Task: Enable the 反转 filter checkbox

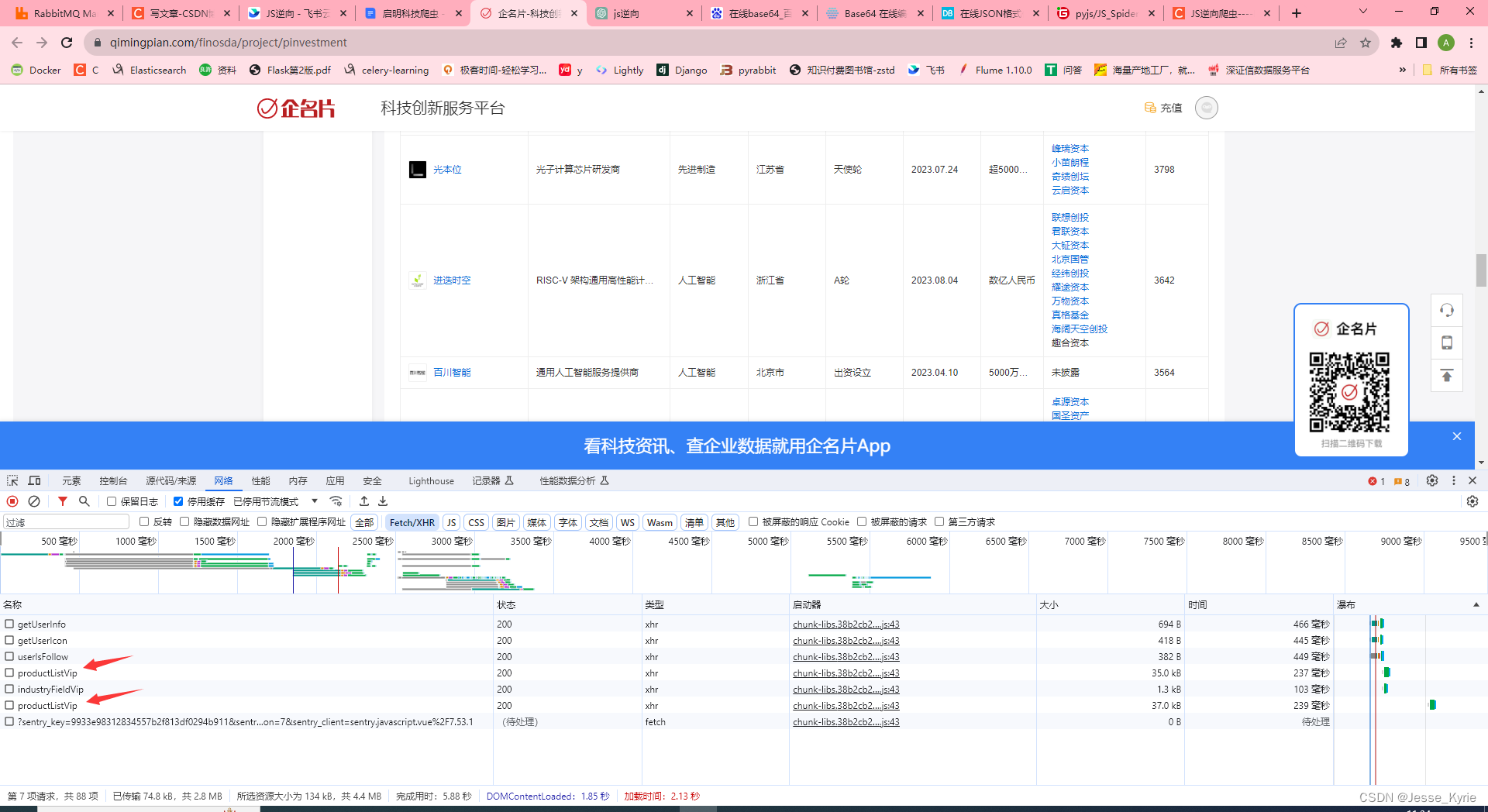Action: (144, 521)
